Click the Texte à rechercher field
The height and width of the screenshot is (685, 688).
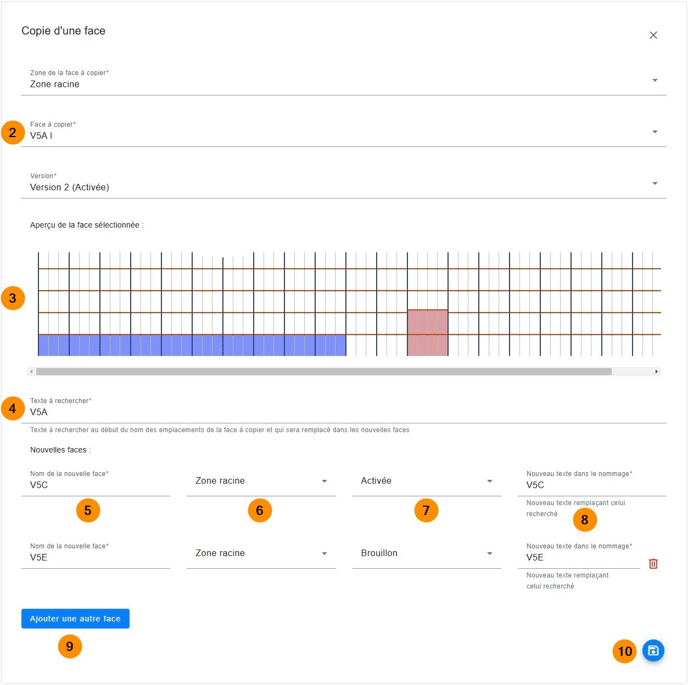pos(343,412)
